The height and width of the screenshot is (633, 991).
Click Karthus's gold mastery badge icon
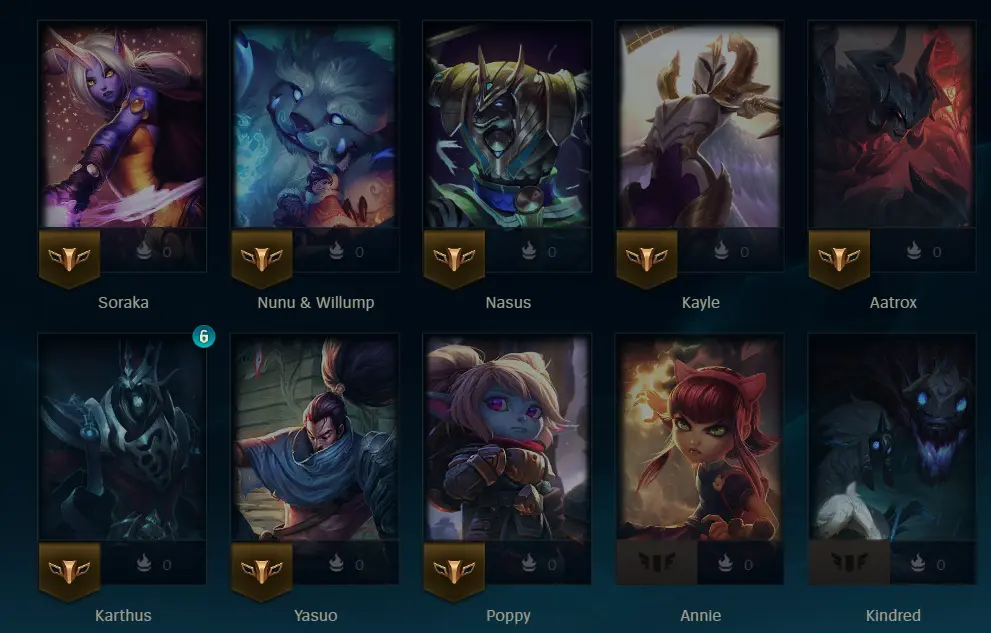(x=70, y=571)
